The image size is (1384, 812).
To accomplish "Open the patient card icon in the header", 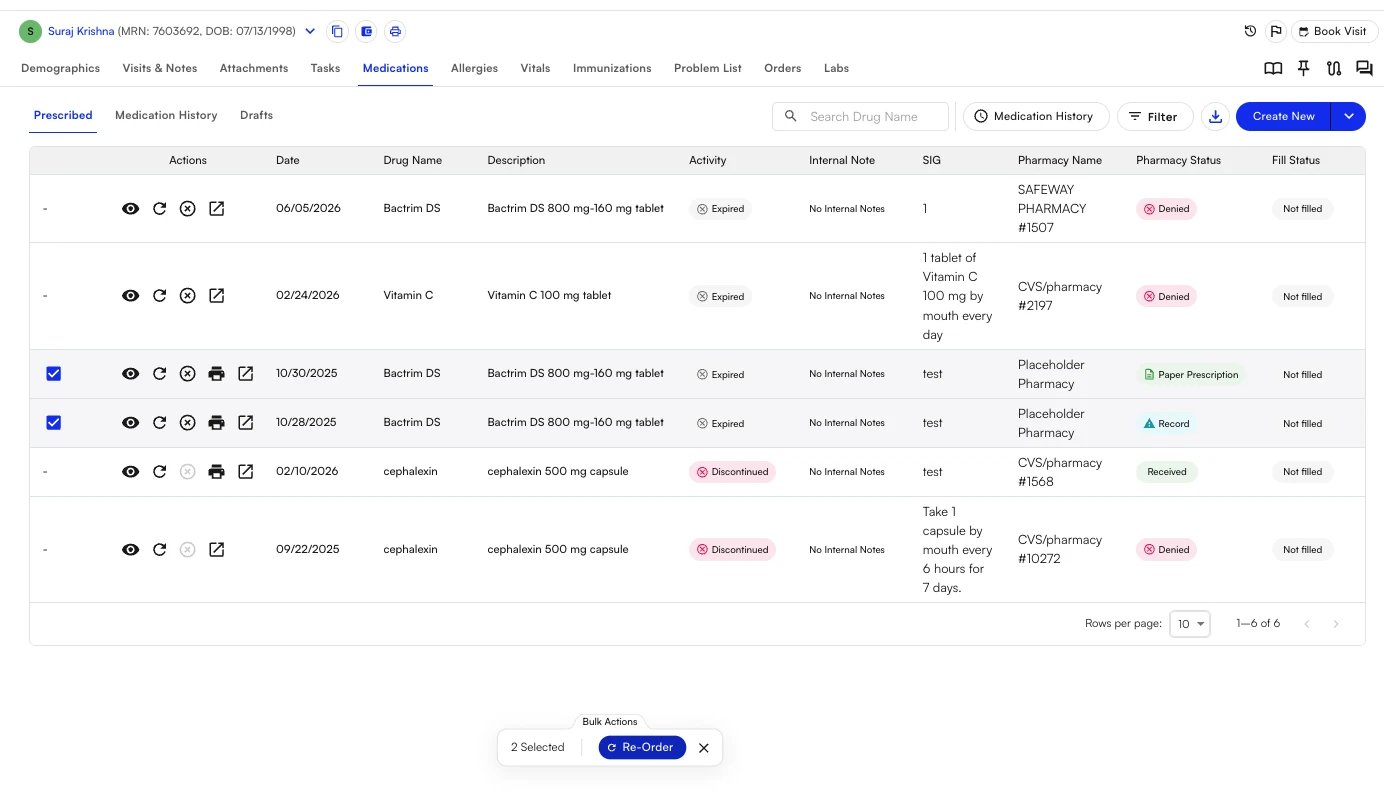I will point(366,31).
